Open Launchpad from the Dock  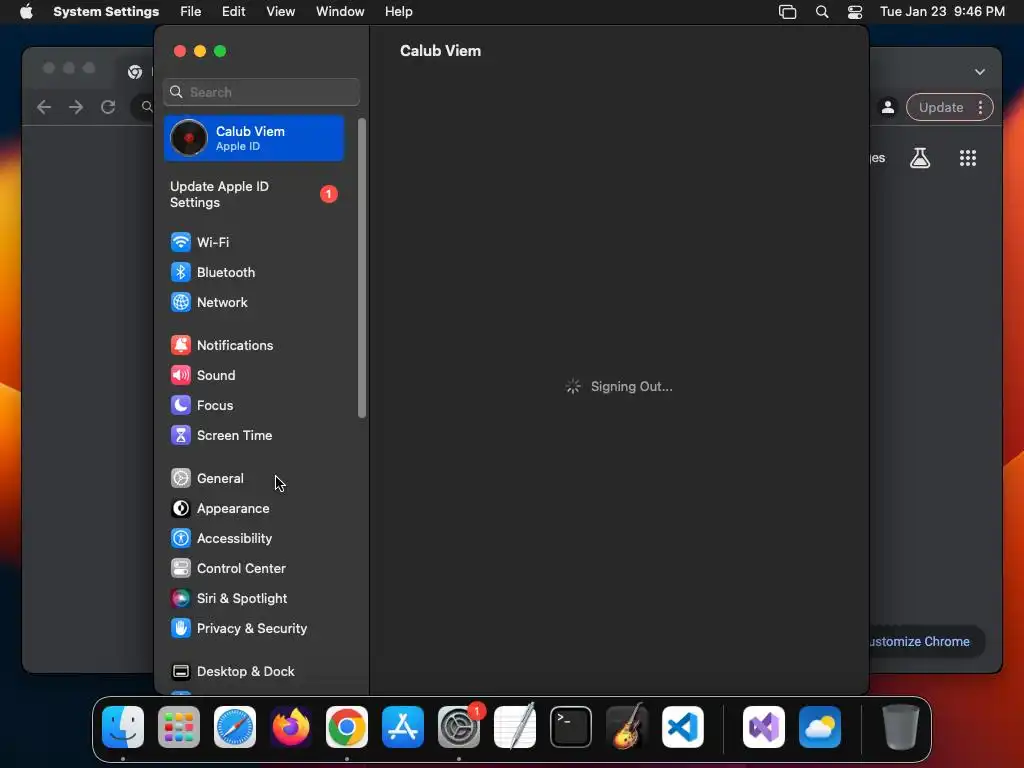[x=179, y=727]
